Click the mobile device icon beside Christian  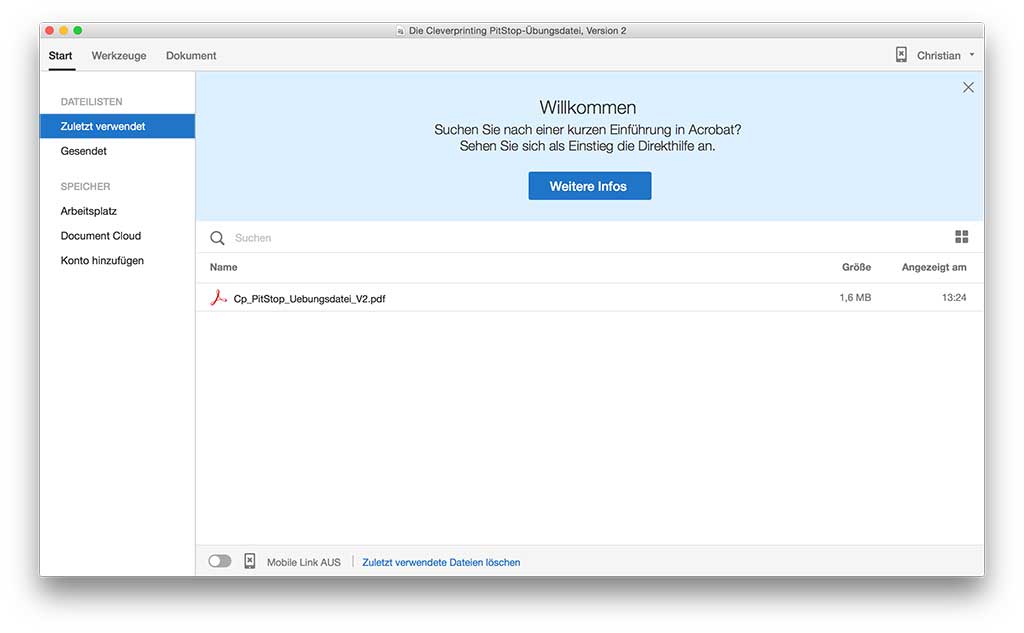click(901, 55)
